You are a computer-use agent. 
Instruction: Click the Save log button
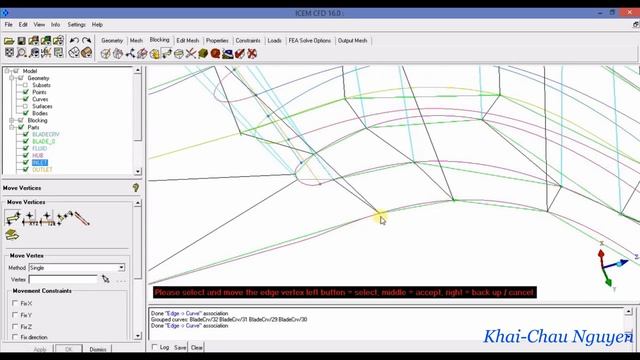[180, 347]
